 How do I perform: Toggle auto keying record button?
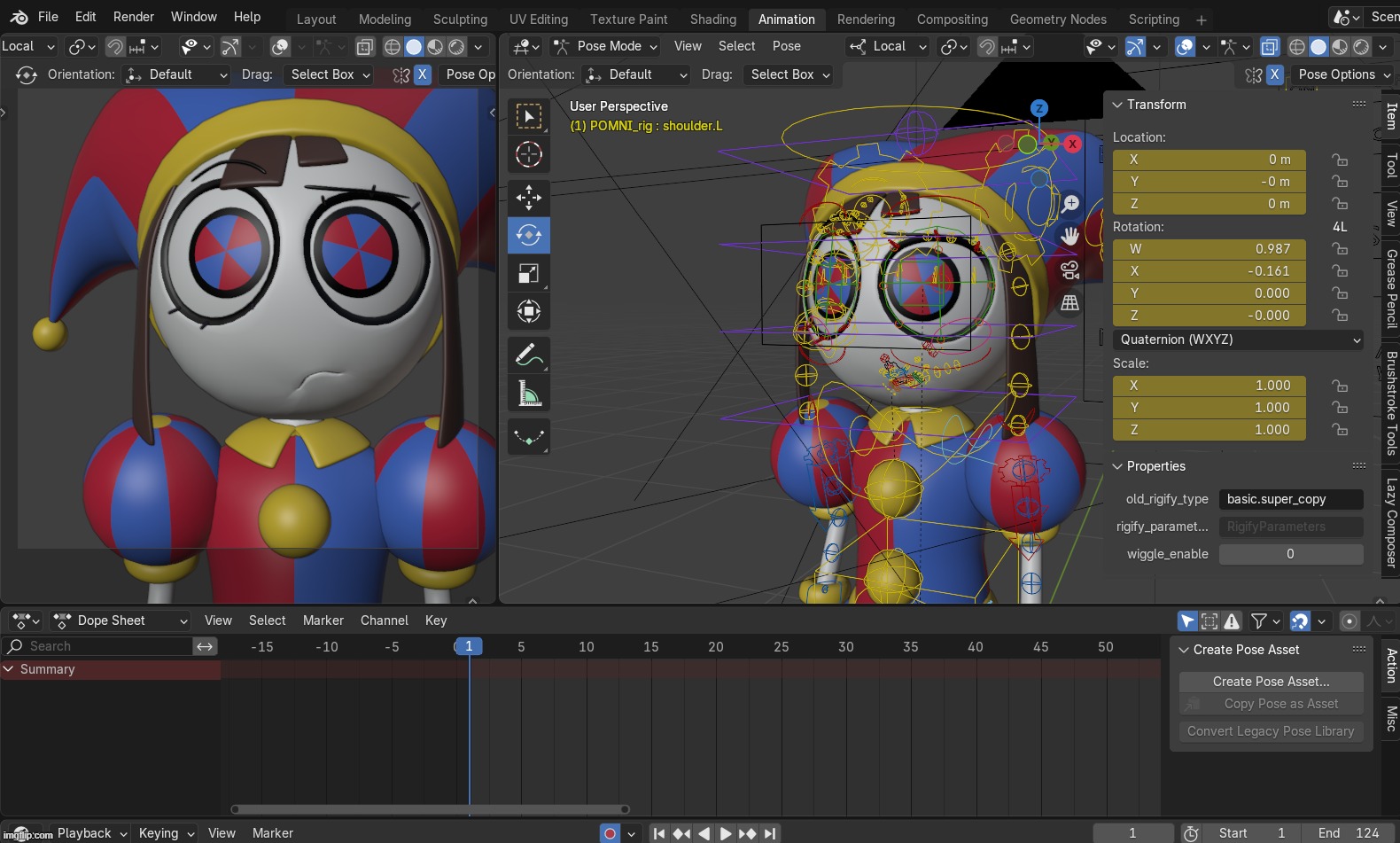[610, 833]
